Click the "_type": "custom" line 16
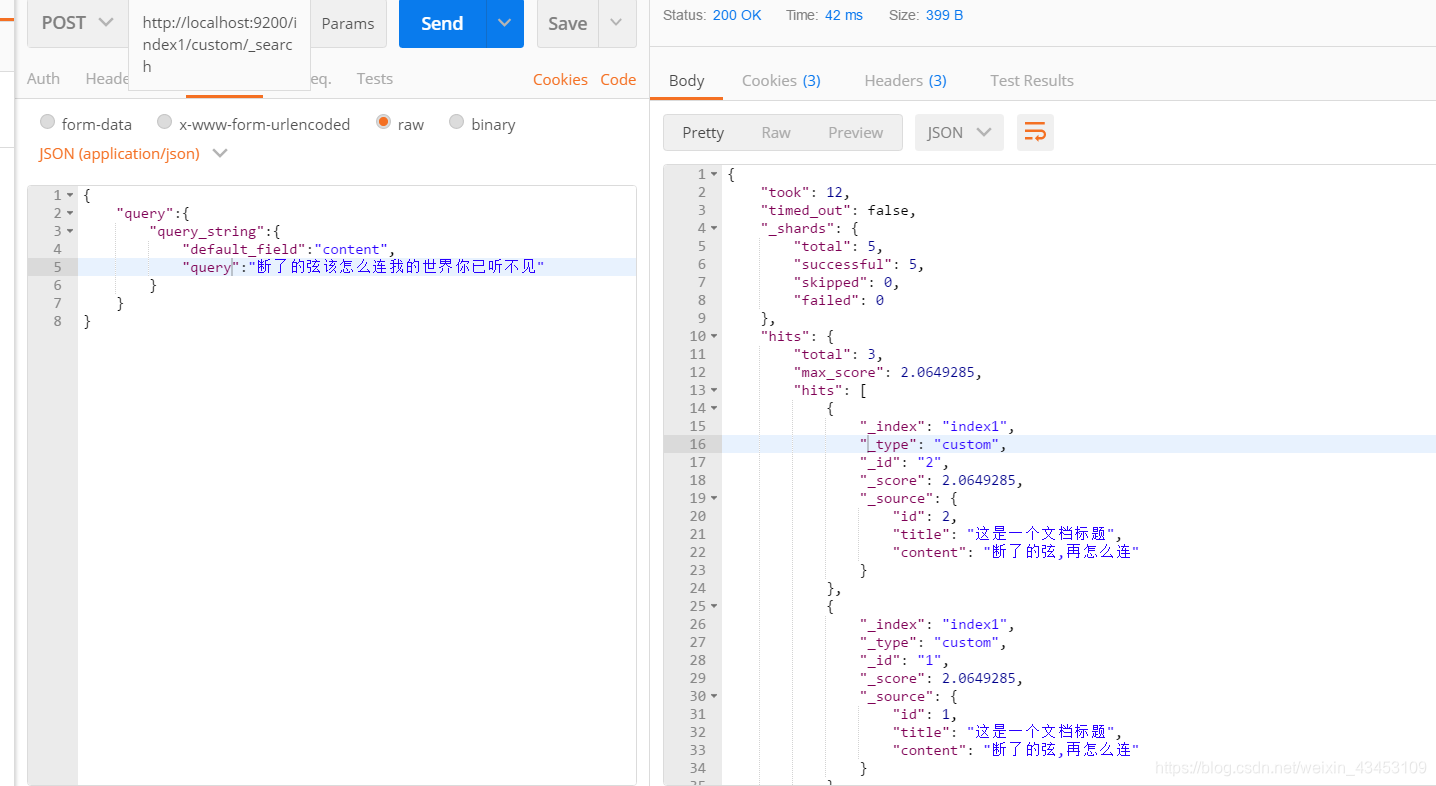1436x786 pixels. [933, 444]
